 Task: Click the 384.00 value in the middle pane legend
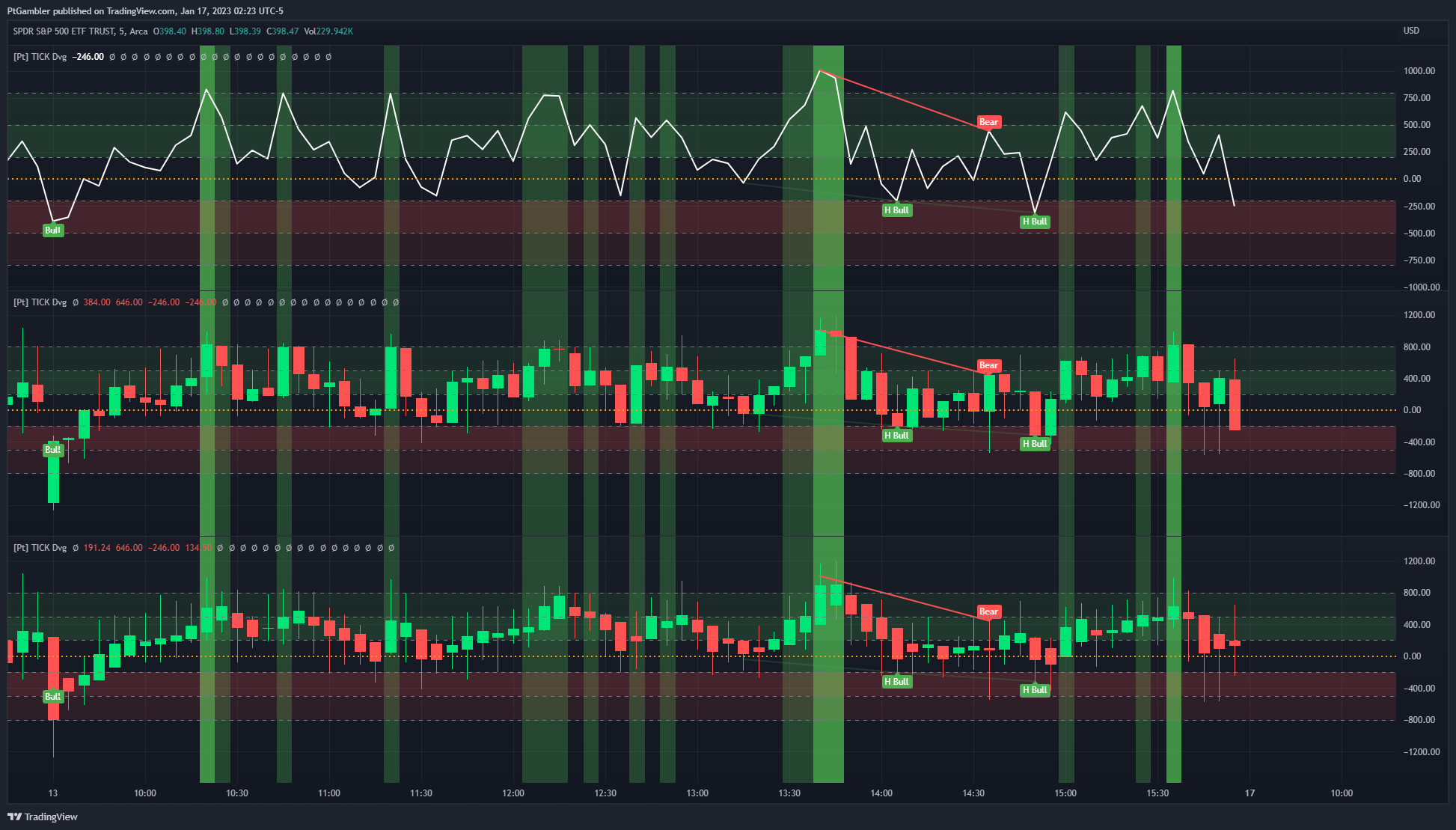click(x=97, y=302)
